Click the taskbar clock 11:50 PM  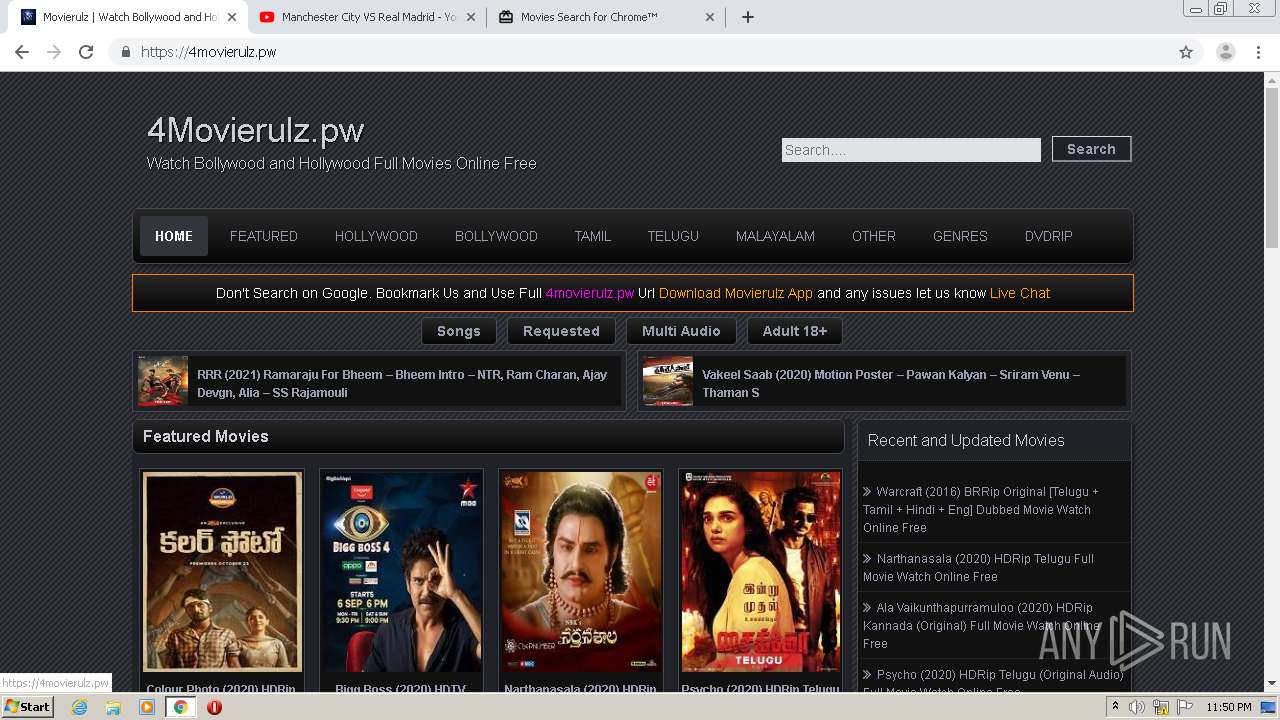[x=1229, y=707]
